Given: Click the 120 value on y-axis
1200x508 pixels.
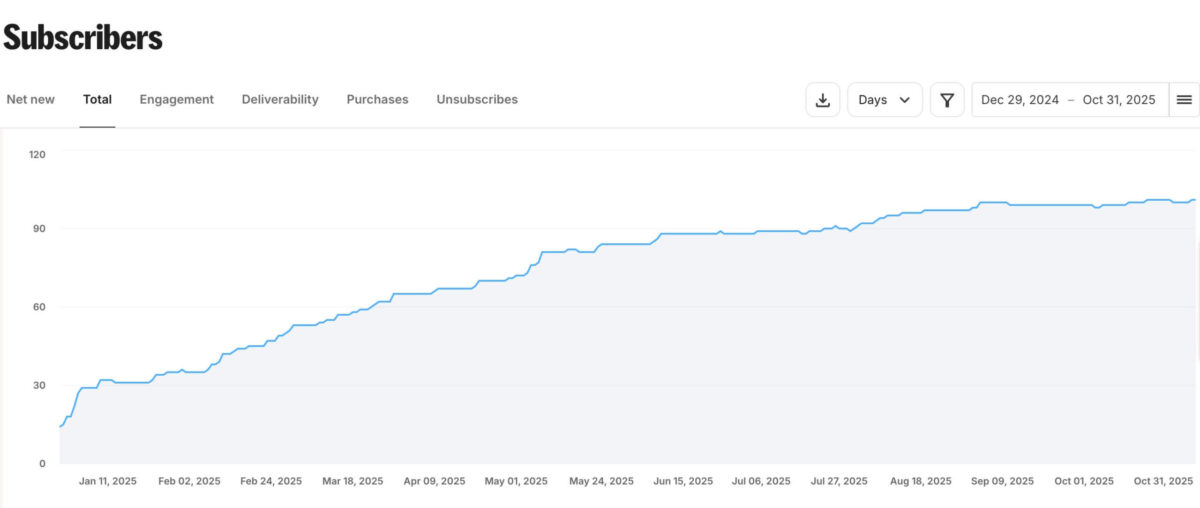Looking at the screenshot, I should 38,154.
